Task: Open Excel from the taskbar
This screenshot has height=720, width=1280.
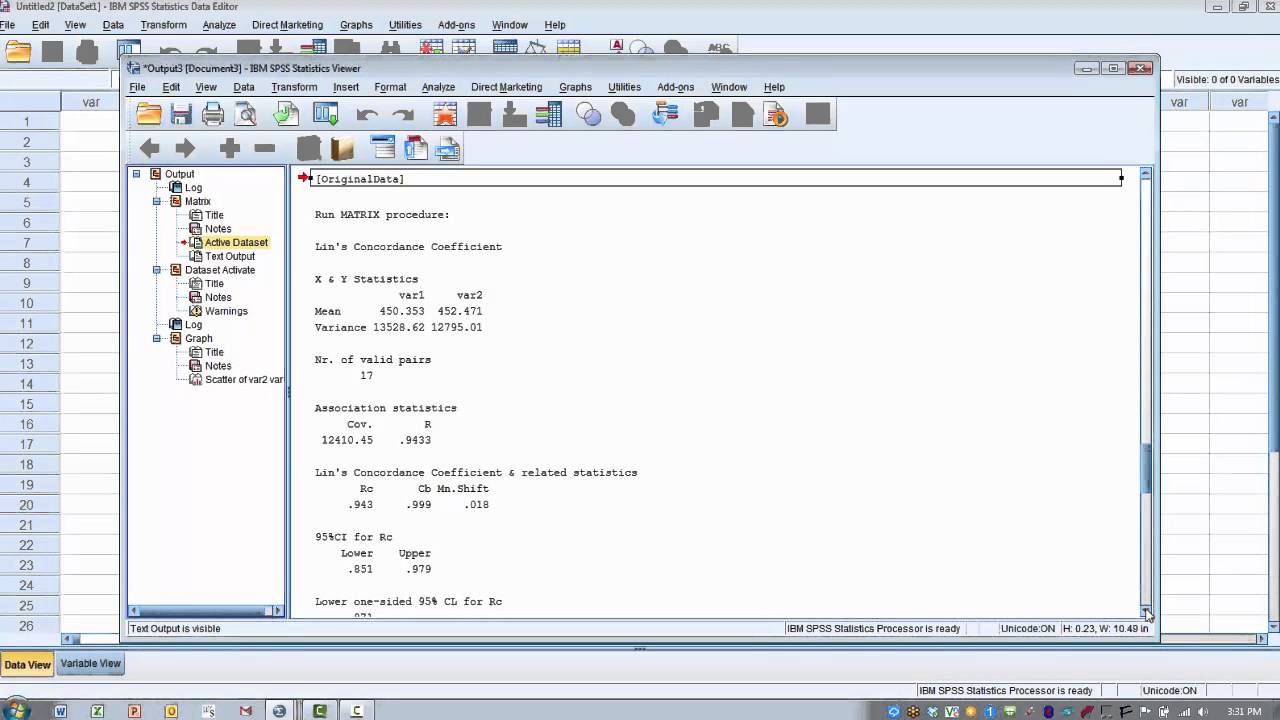Action: (97, 711)
